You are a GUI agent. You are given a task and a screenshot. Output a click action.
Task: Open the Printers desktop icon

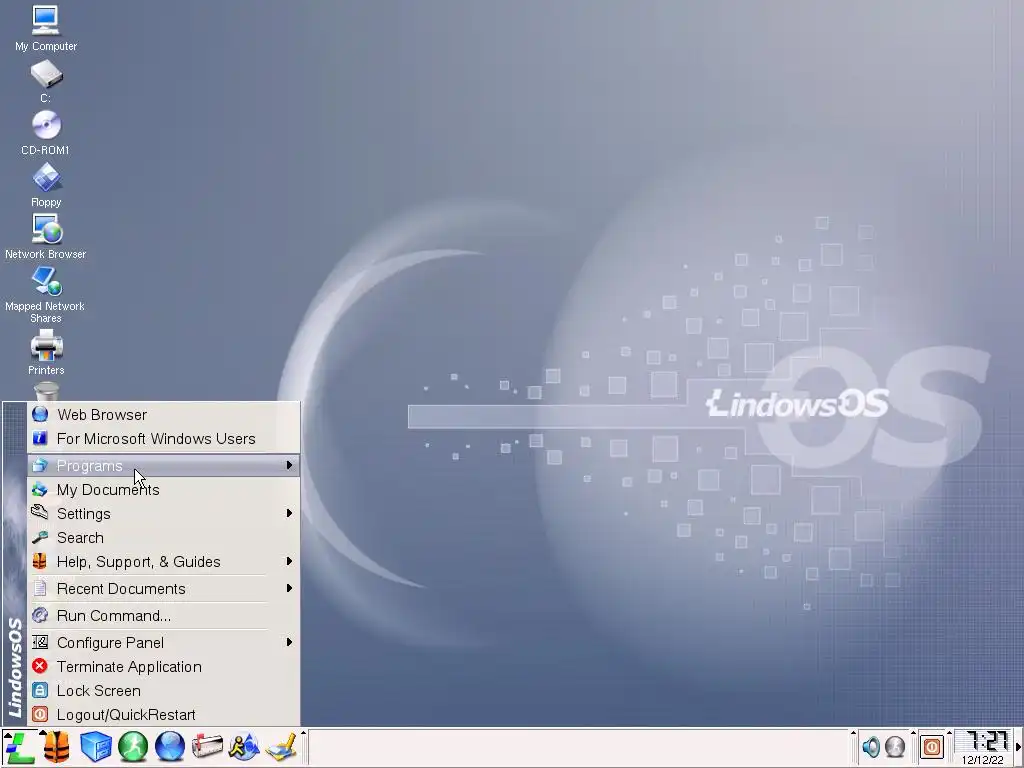46,352
